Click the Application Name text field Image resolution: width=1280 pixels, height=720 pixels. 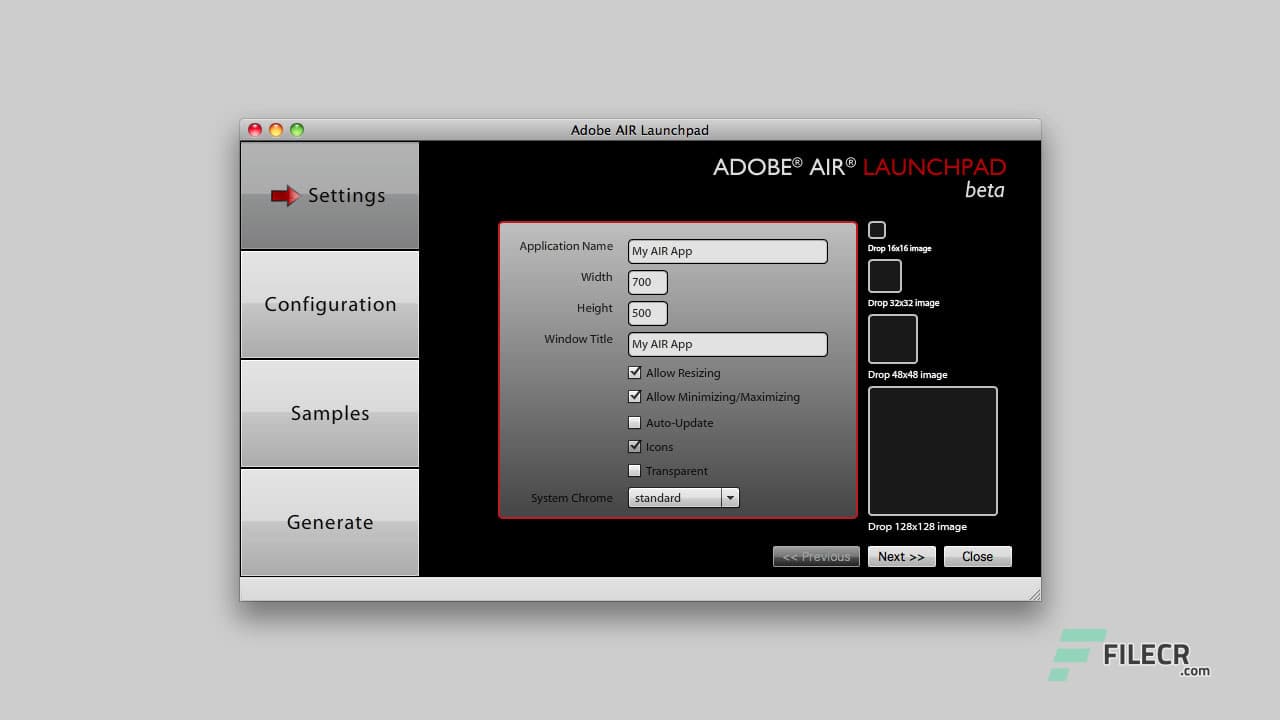pyautogui.click(x=727, y=251)
